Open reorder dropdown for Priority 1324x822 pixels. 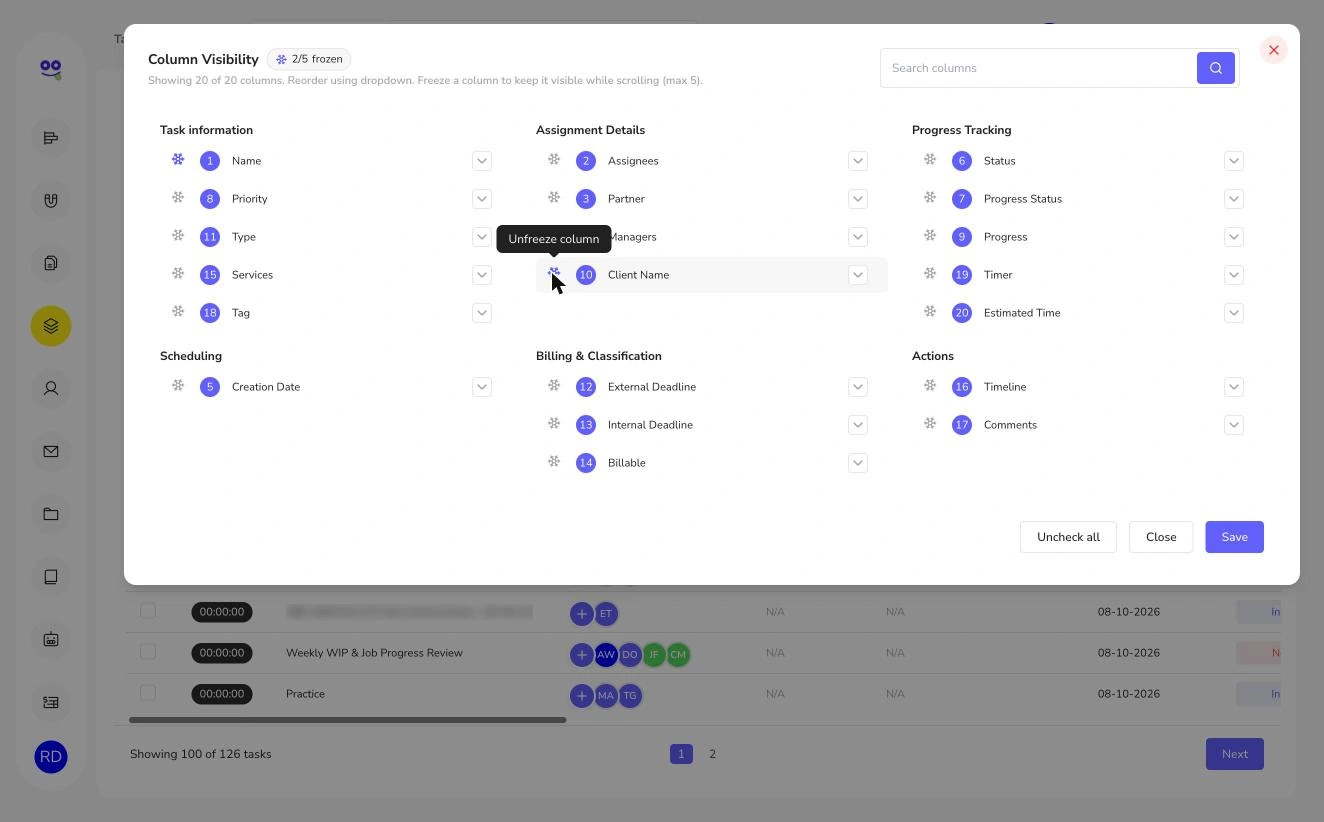[482, 199]
